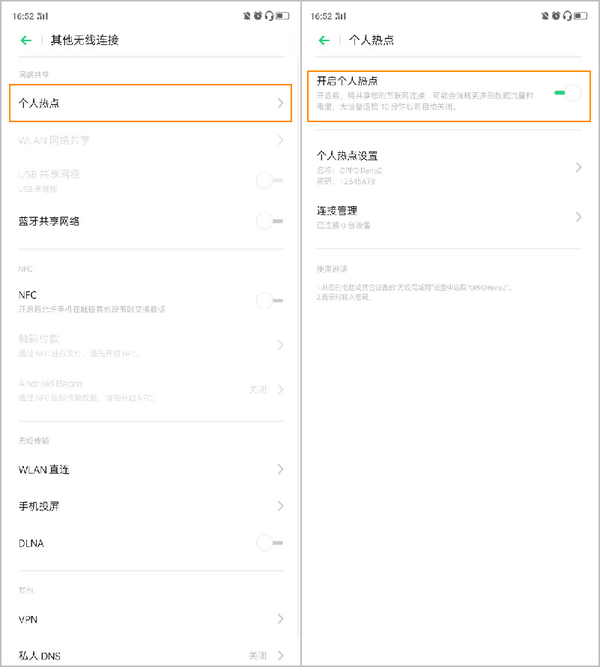Tap headphone icon in right screen status bar
The image size is (600, 667).
[569, 16]
